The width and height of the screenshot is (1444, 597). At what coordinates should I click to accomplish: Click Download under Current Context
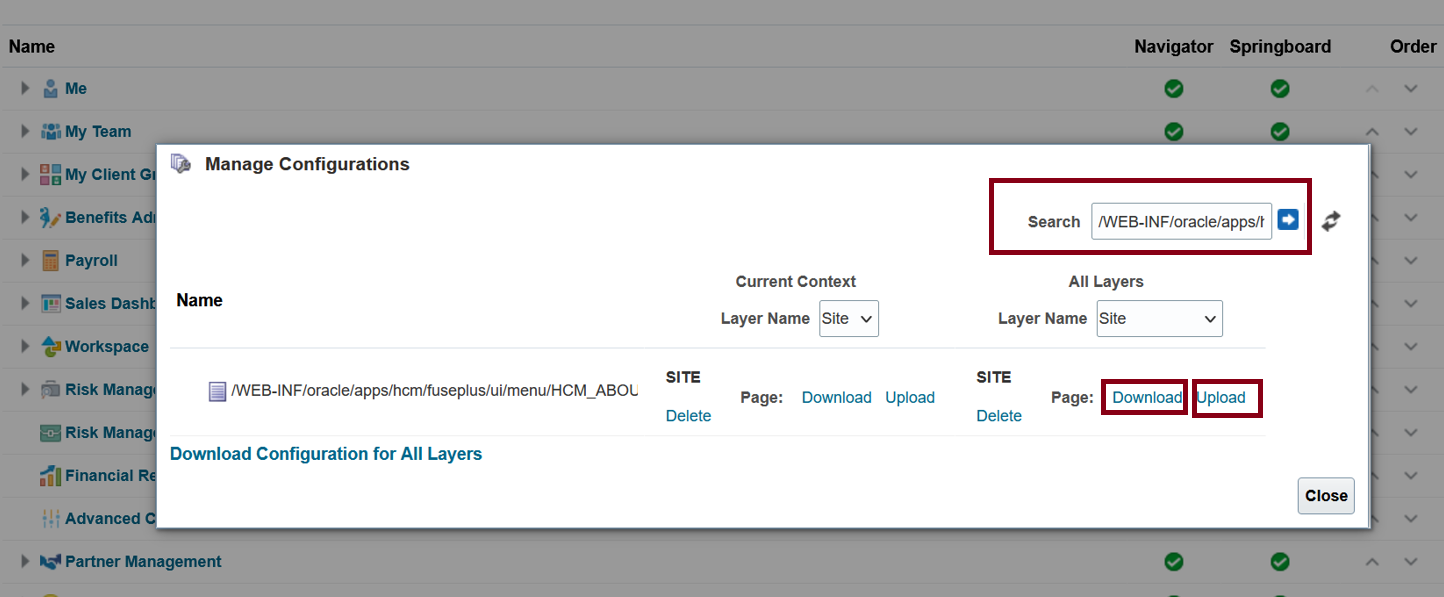[837, 398]
